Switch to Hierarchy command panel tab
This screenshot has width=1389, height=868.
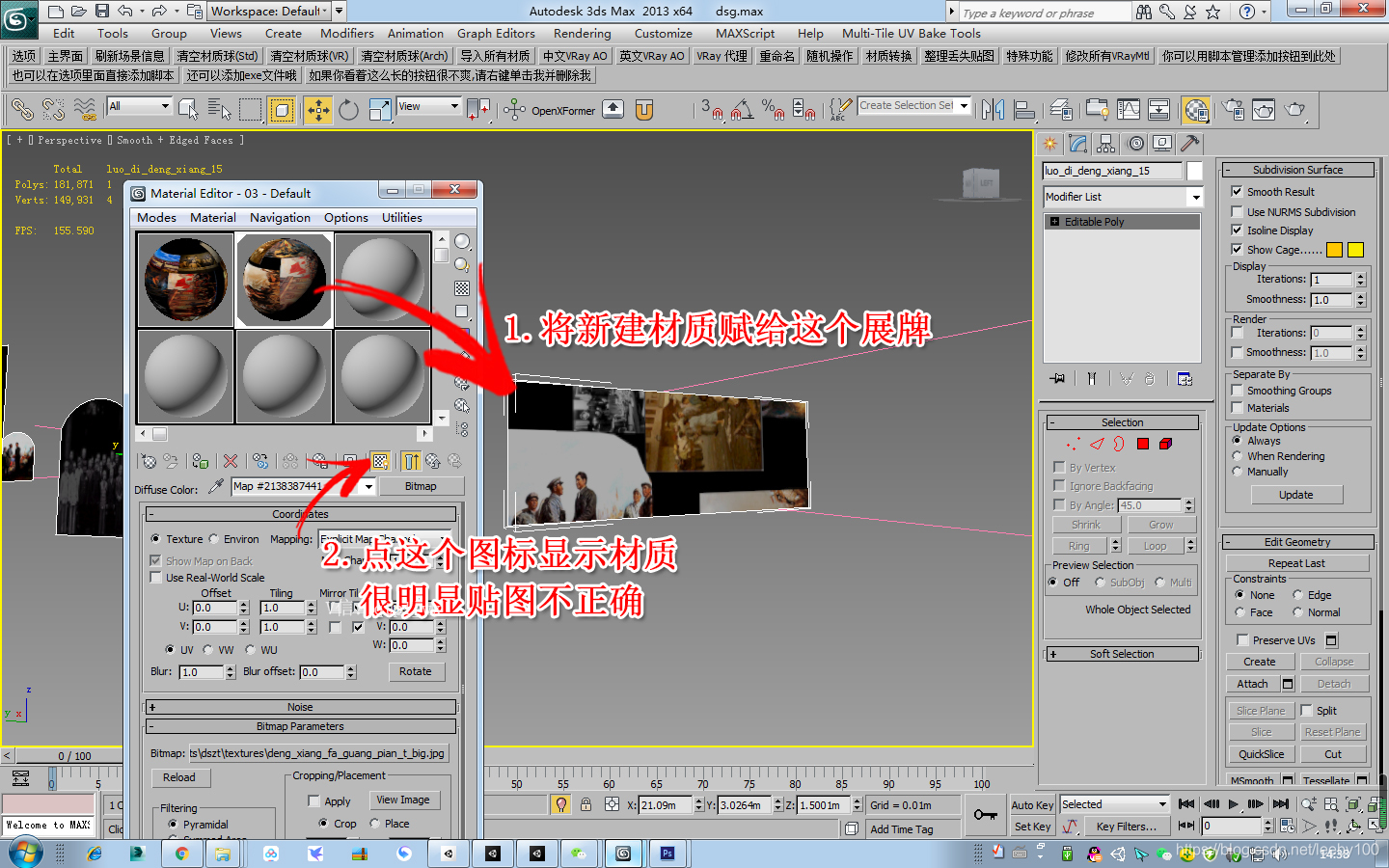point(1106,144)
